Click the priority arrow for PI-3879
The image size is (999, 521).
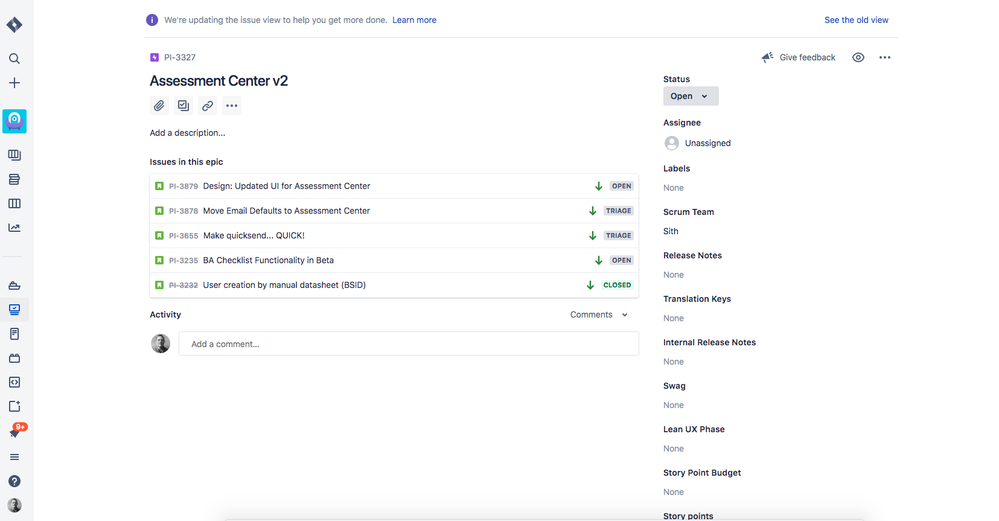(598, 186)
